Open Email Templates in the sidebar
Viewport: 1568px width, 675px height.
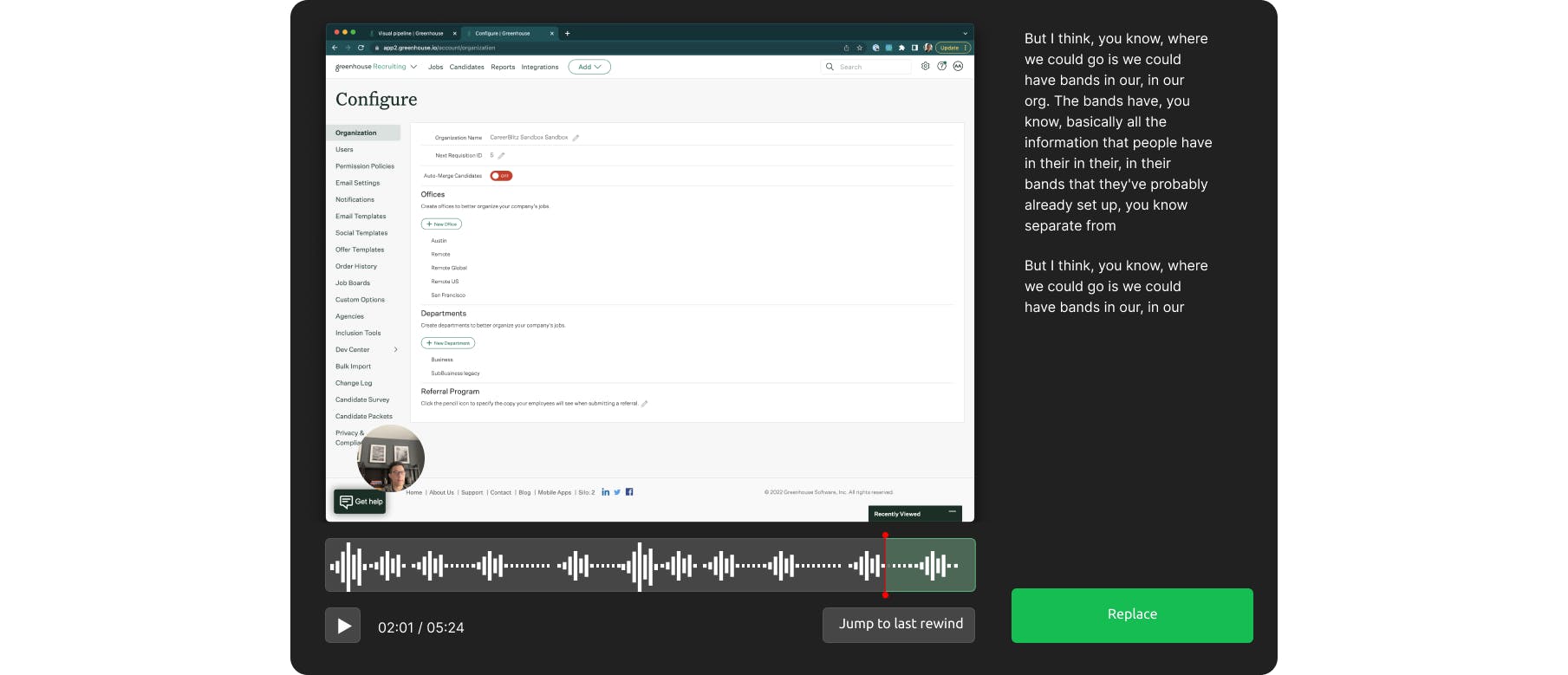361,217
